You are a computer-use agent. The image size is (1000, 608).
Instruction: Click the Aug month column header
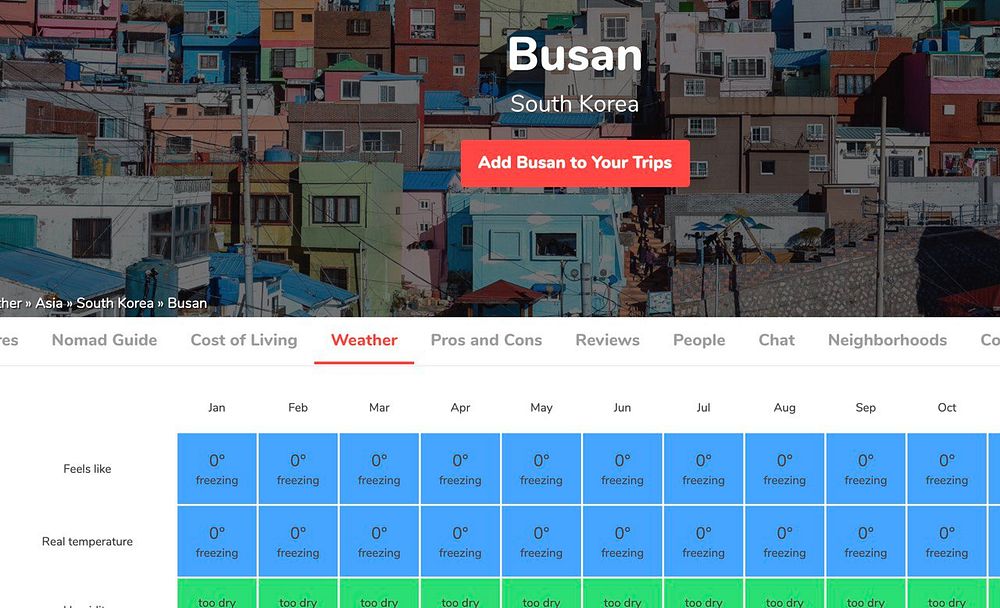(784, 408)
